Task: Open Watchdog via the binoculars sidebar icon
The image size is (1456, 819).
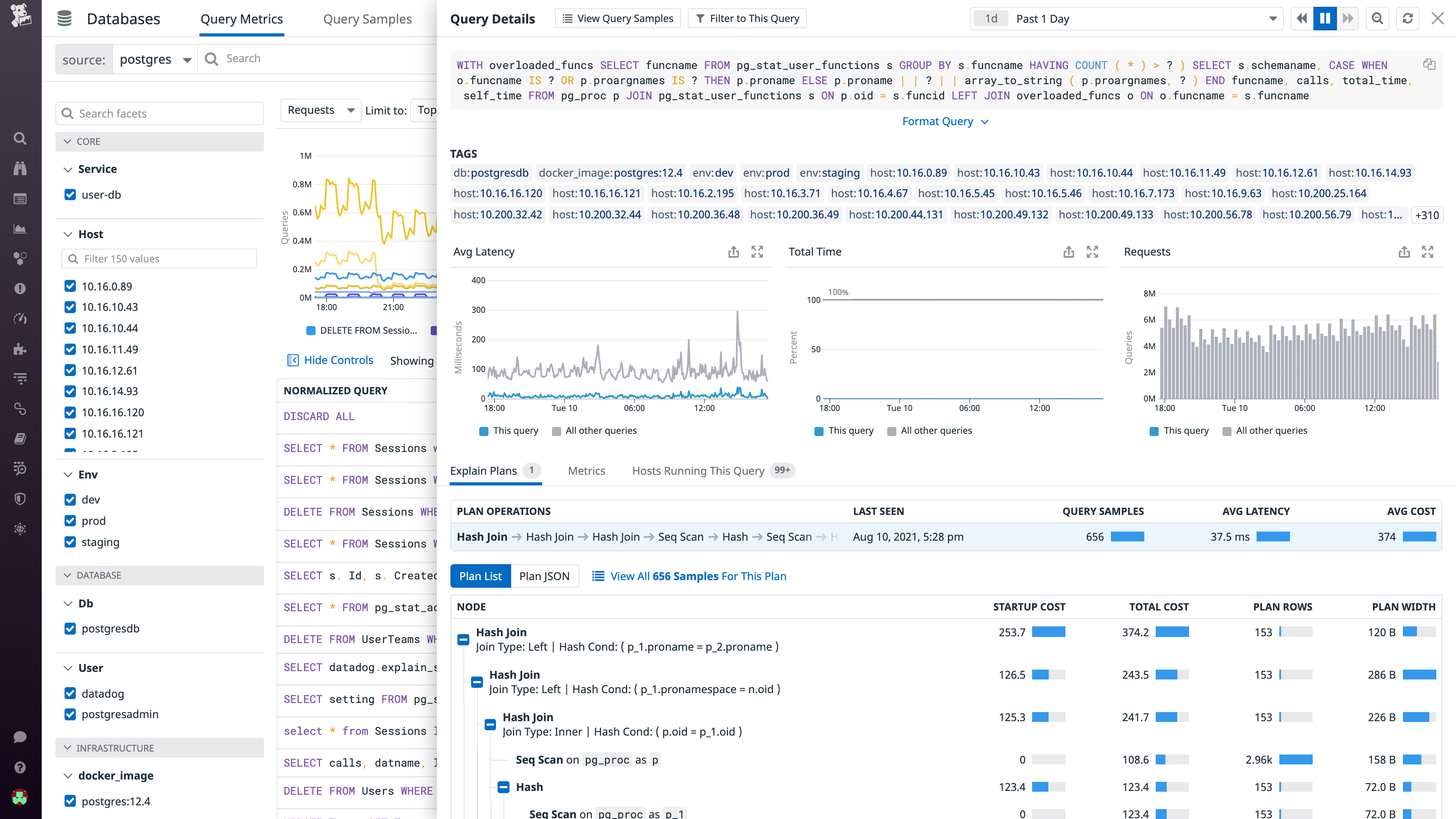Action: point(20,168)
